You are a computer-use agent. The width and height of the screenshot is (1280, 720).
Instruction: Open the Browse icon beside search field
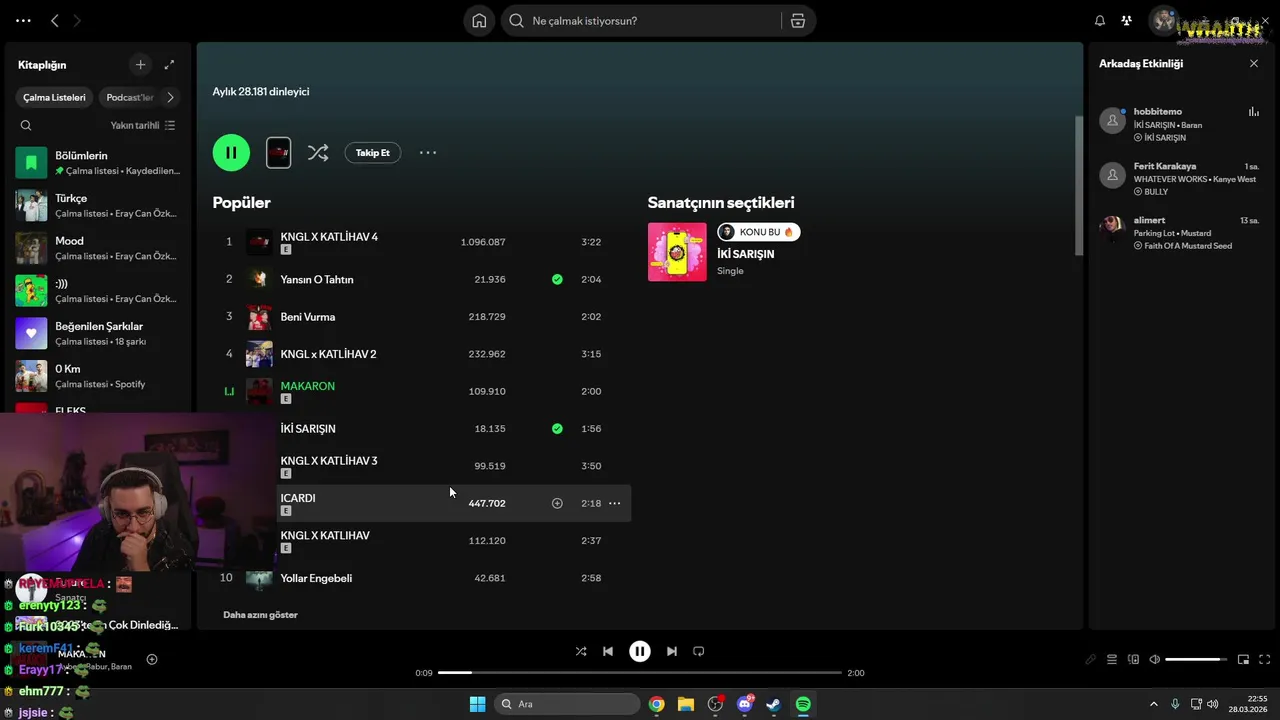pos(798,21)
